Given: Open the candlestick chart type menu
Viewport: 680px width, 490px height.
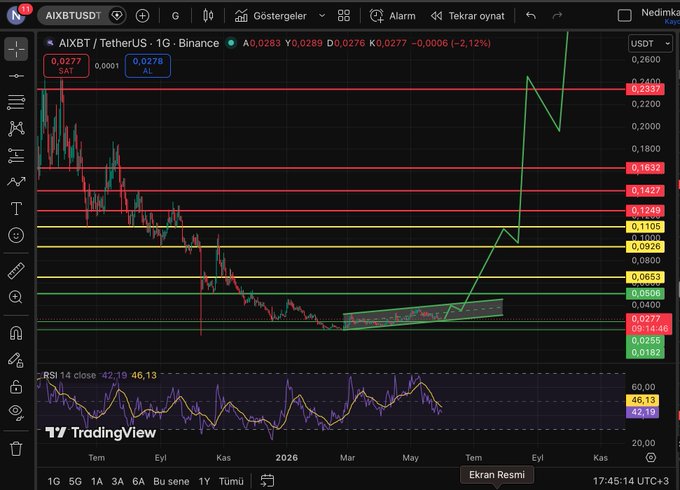Looking at the screenshot, I should point(208,16).
